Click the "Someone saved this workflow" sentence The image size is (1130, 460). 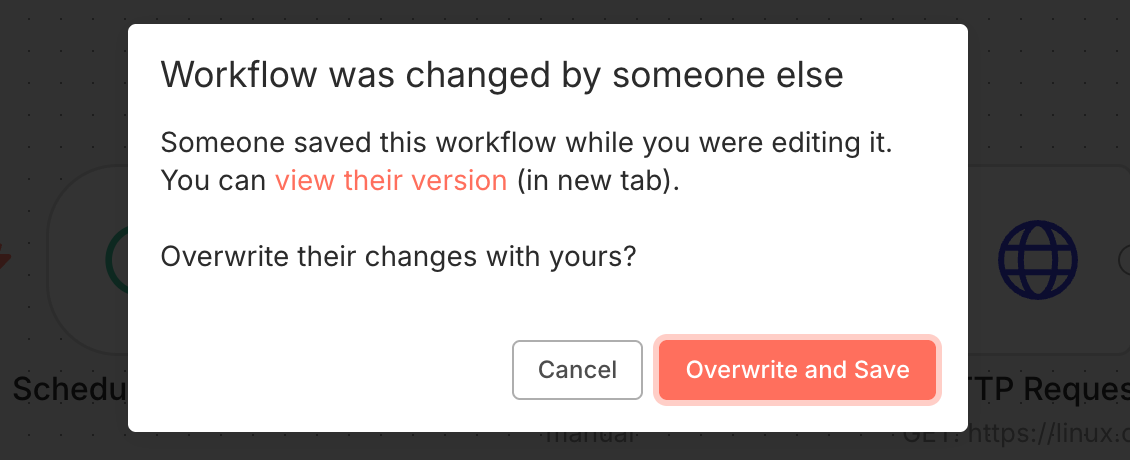pos(526,142)
